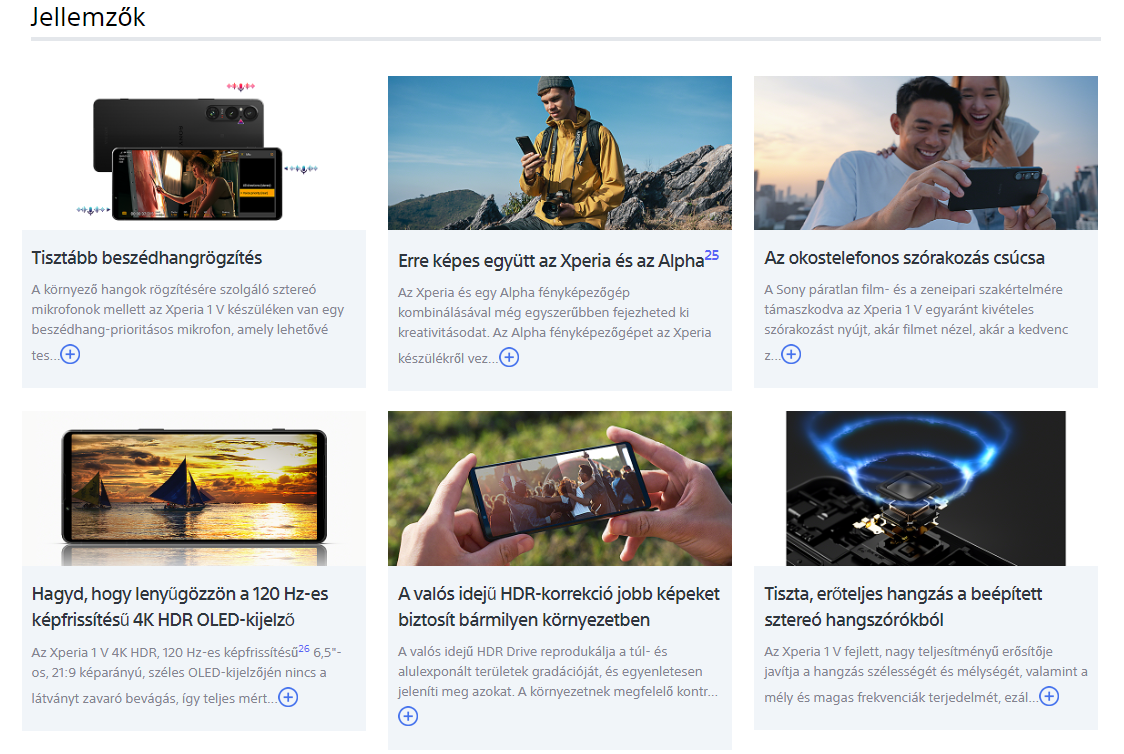The image size is (1124, 754).
Task: Open footnote 25 next to Alpha heading
Action: 712,255
